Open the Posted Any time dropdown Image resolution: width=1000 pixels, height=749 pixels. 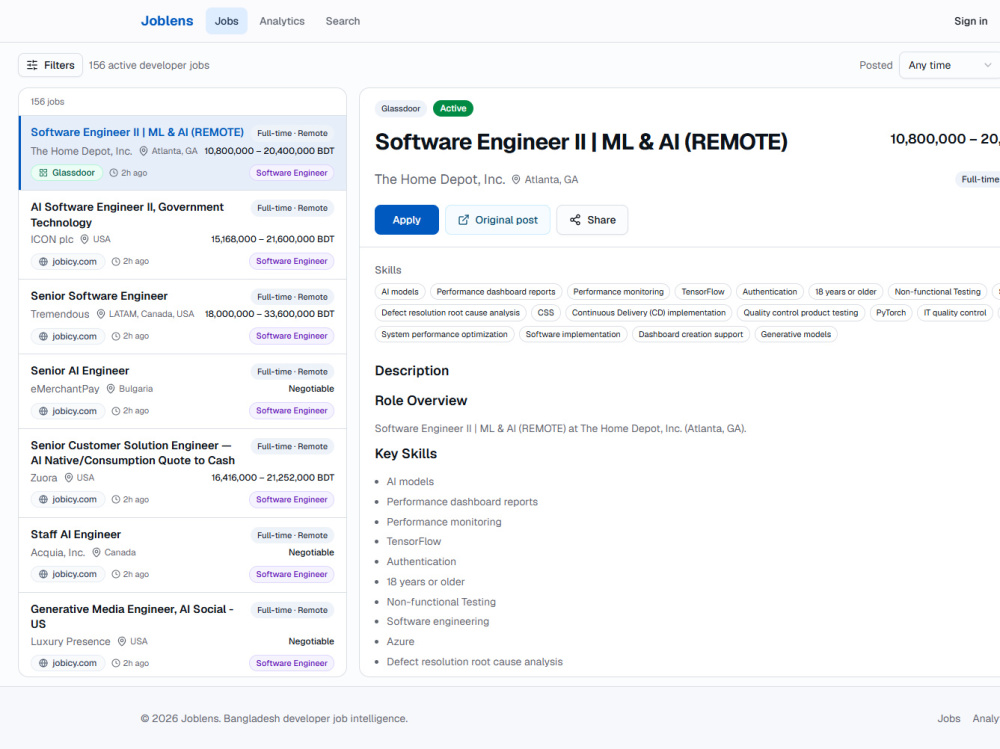click(x=949, y=65)
